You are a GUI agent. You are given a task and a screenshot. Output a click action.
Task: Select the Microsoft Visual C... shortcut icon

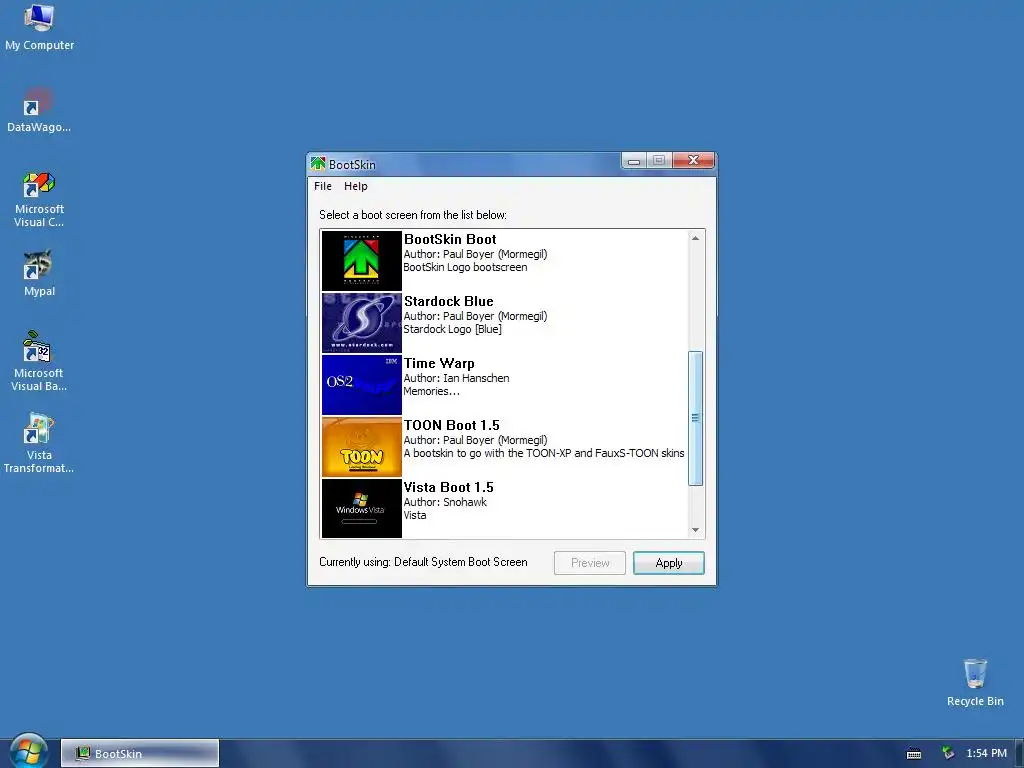point(39,199)
